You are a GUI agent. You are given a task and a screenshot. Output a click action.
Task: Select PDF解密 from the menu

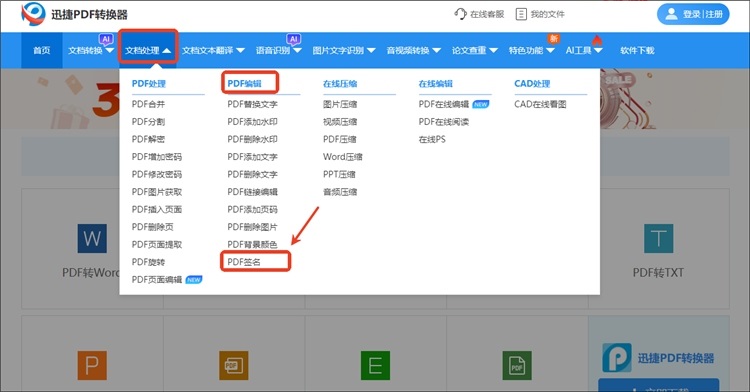click(x=148, y=139)
